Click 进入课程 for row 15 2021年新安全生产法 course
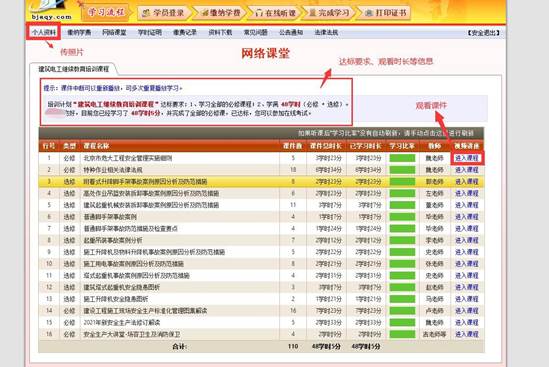 point(466,322)
